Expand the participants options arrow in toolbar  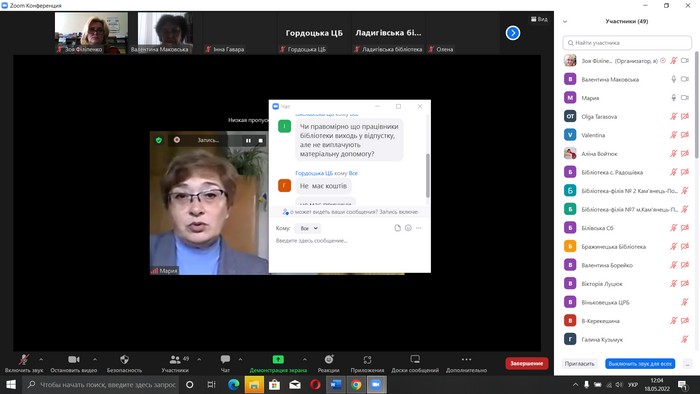coord(199,359)
